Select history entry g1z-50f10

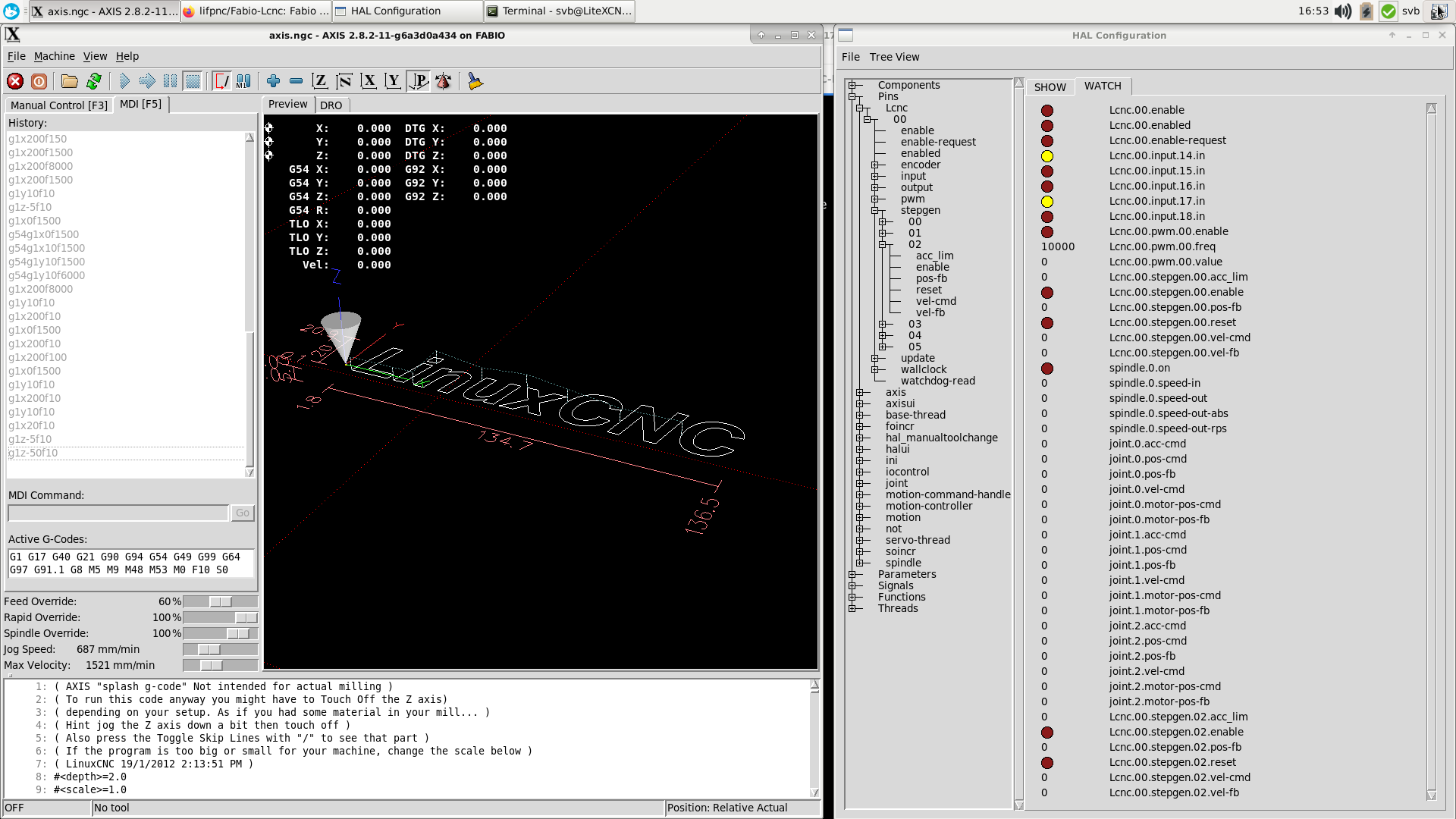[33, 453]
